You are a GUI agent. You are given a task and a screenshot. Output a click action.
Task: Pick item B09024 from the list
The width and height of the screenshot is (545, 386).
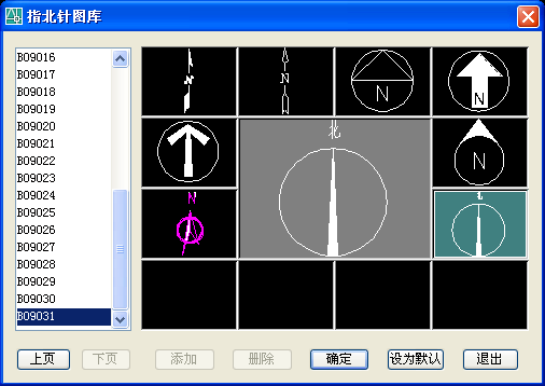point(64,195)
